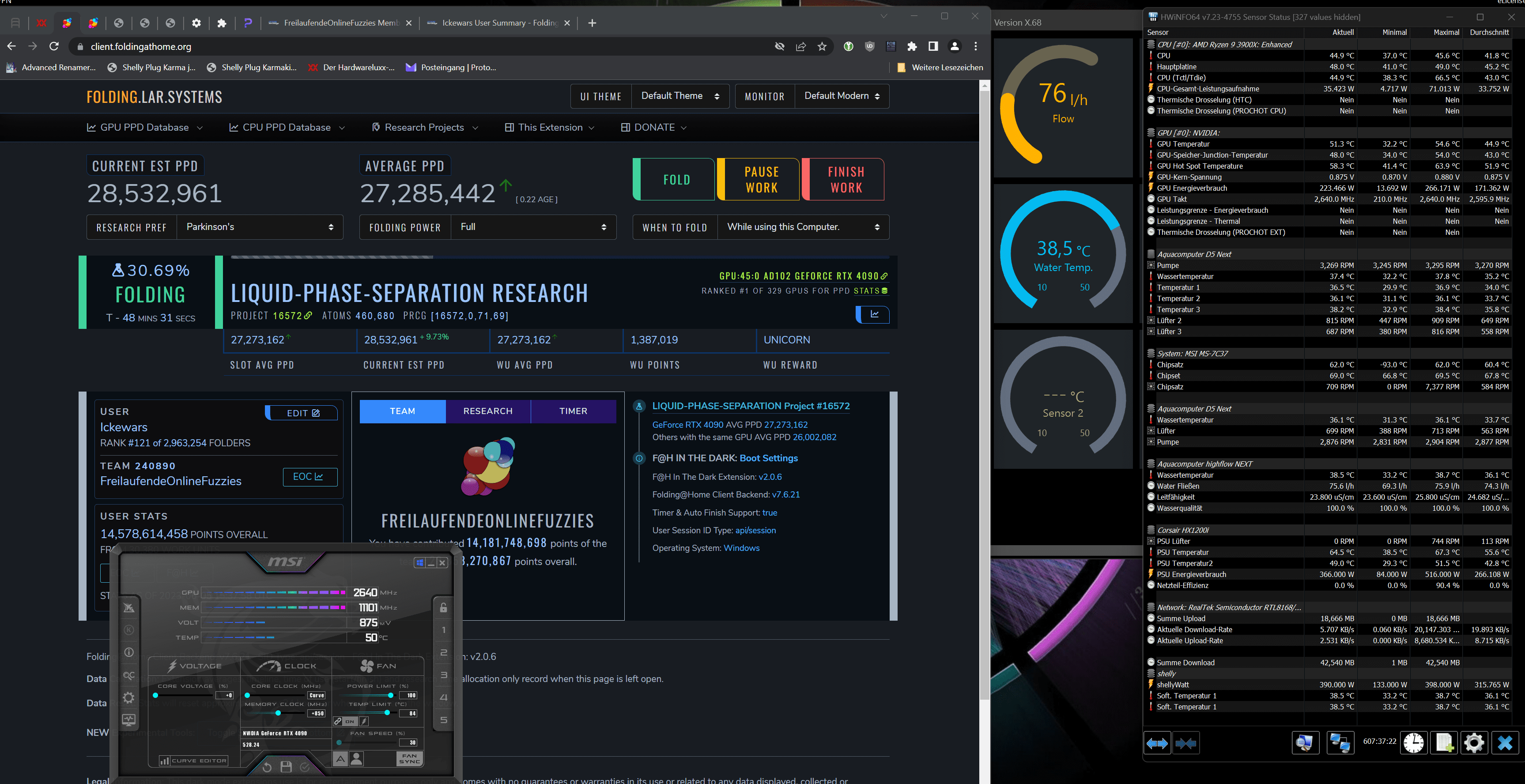Click the FINISH WORK button
Image resolution: width=1525 pixels, height=784 pixels.
[x=843, y=179]
